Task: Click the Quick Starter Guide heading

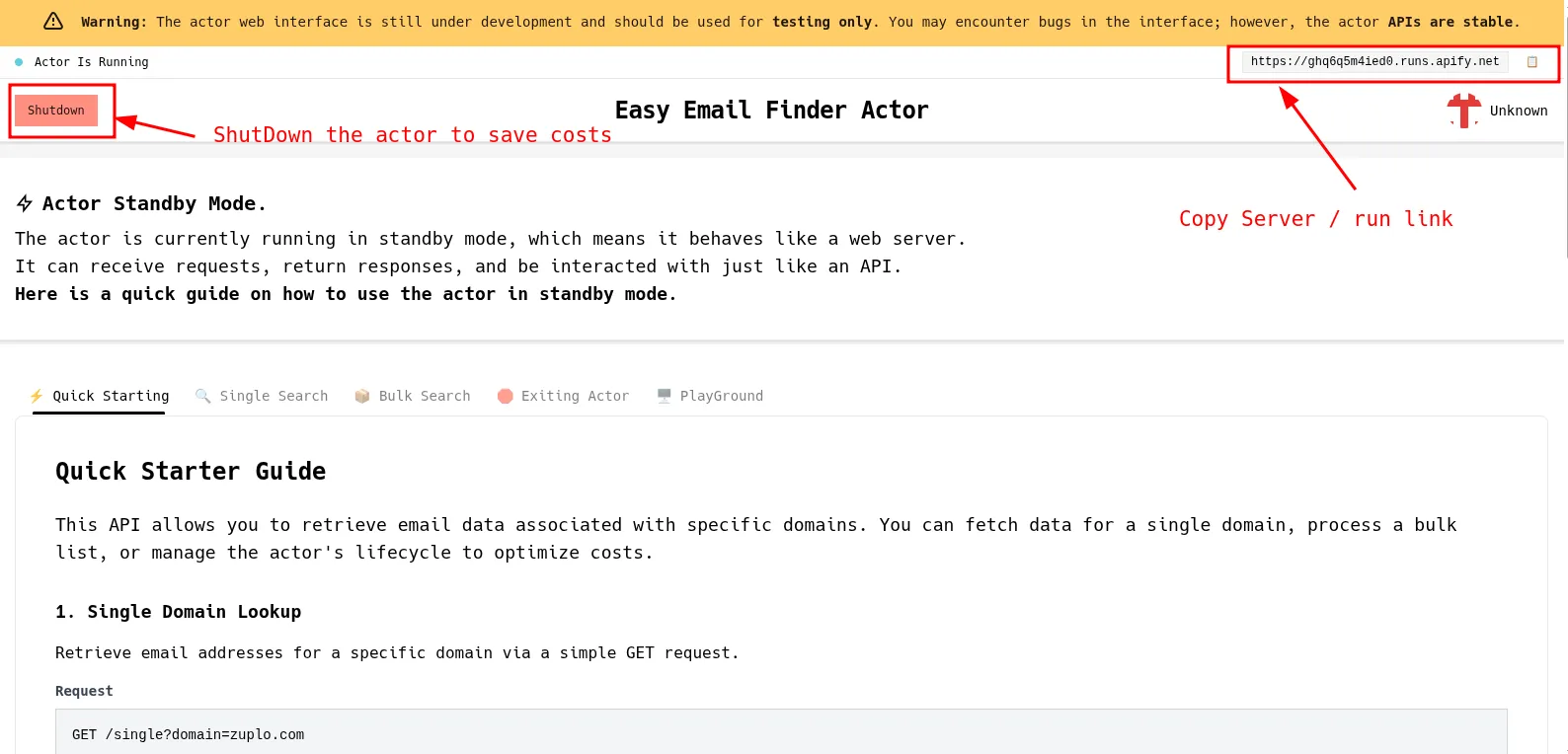Action: pyautogui.click(x=191, y=471)
